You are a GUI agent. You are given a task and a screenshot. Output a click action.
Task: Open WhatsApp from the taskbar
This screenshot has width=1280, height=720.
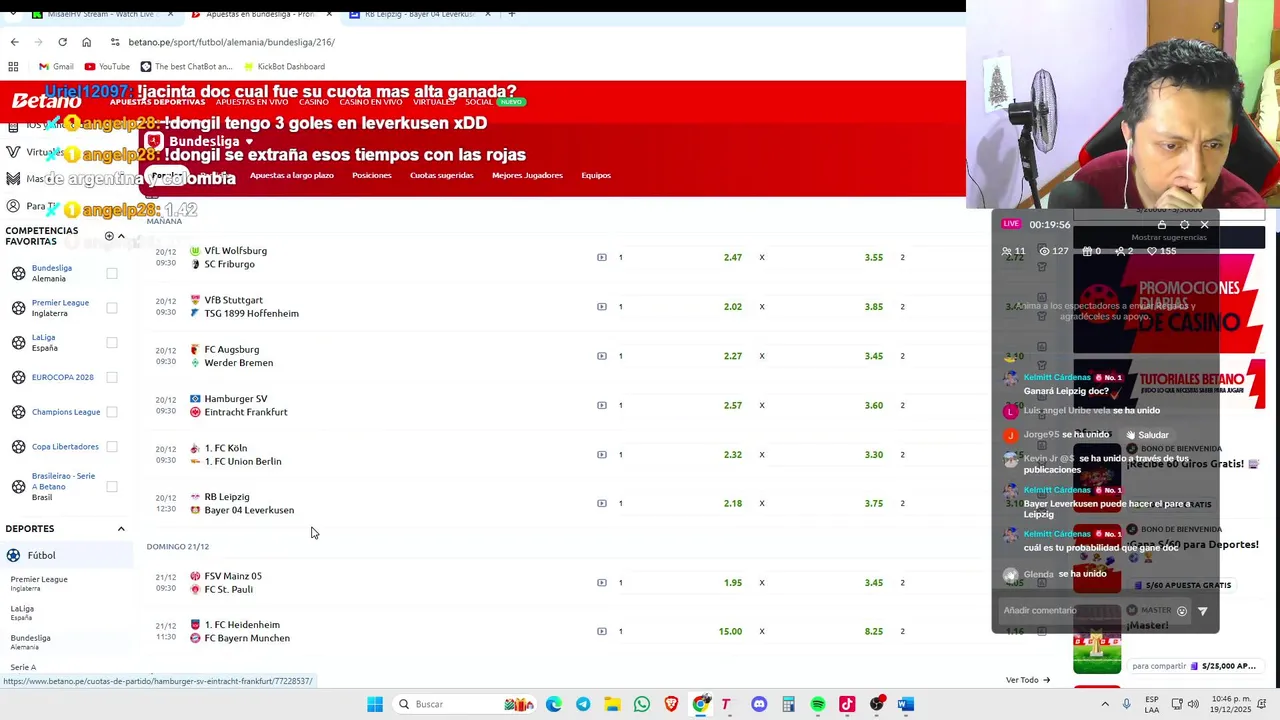click(642, 704)
